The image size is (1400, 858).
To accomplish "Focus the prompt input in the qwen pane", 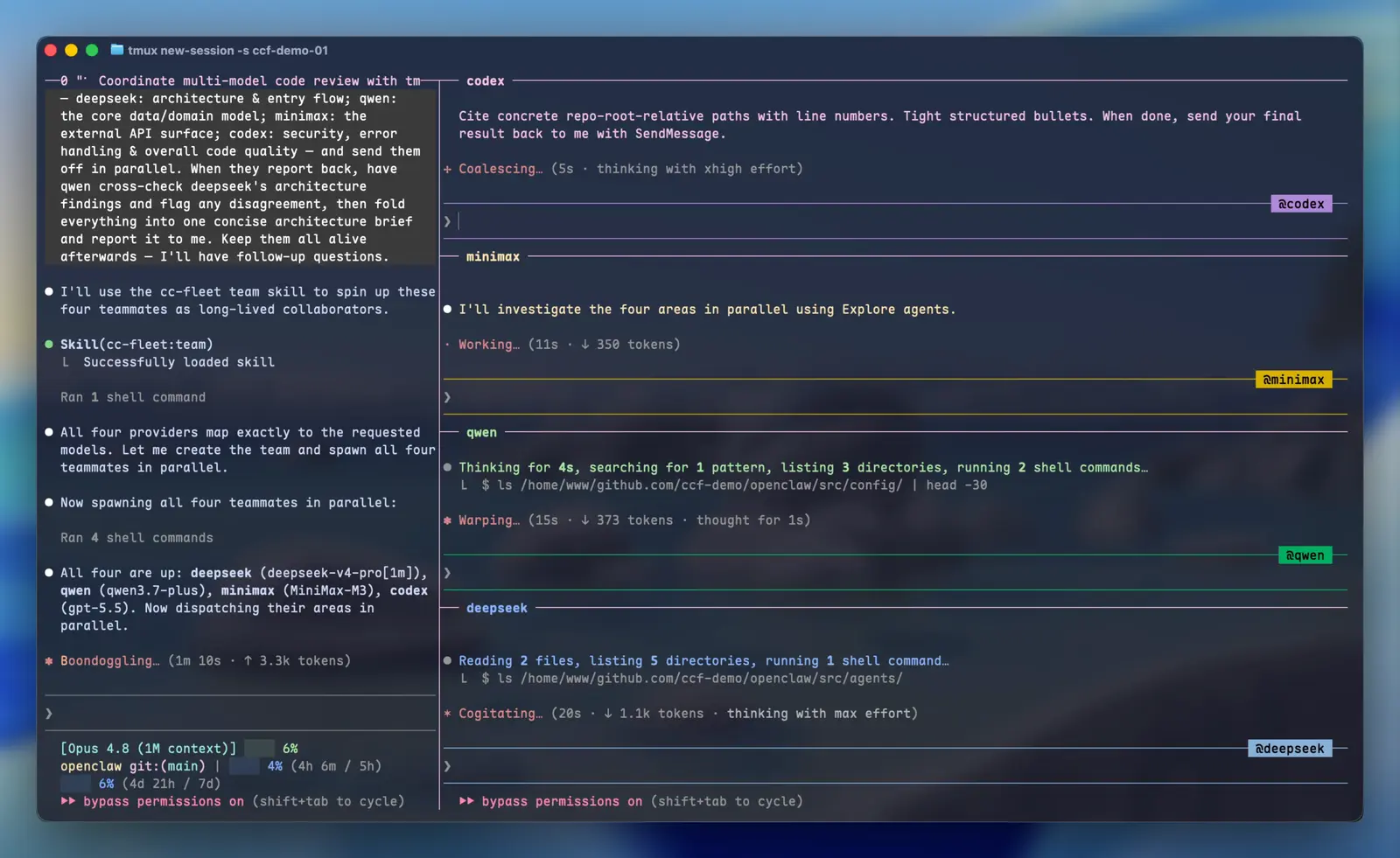I will 895,573.
